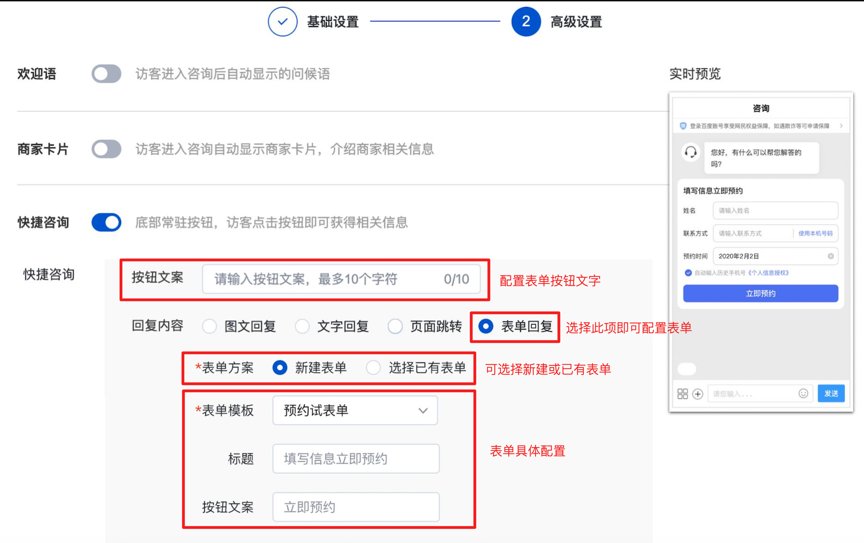Clear the appointment date with the x icon
This screenshot has height=543, width=864.
[x=830, y=257]
